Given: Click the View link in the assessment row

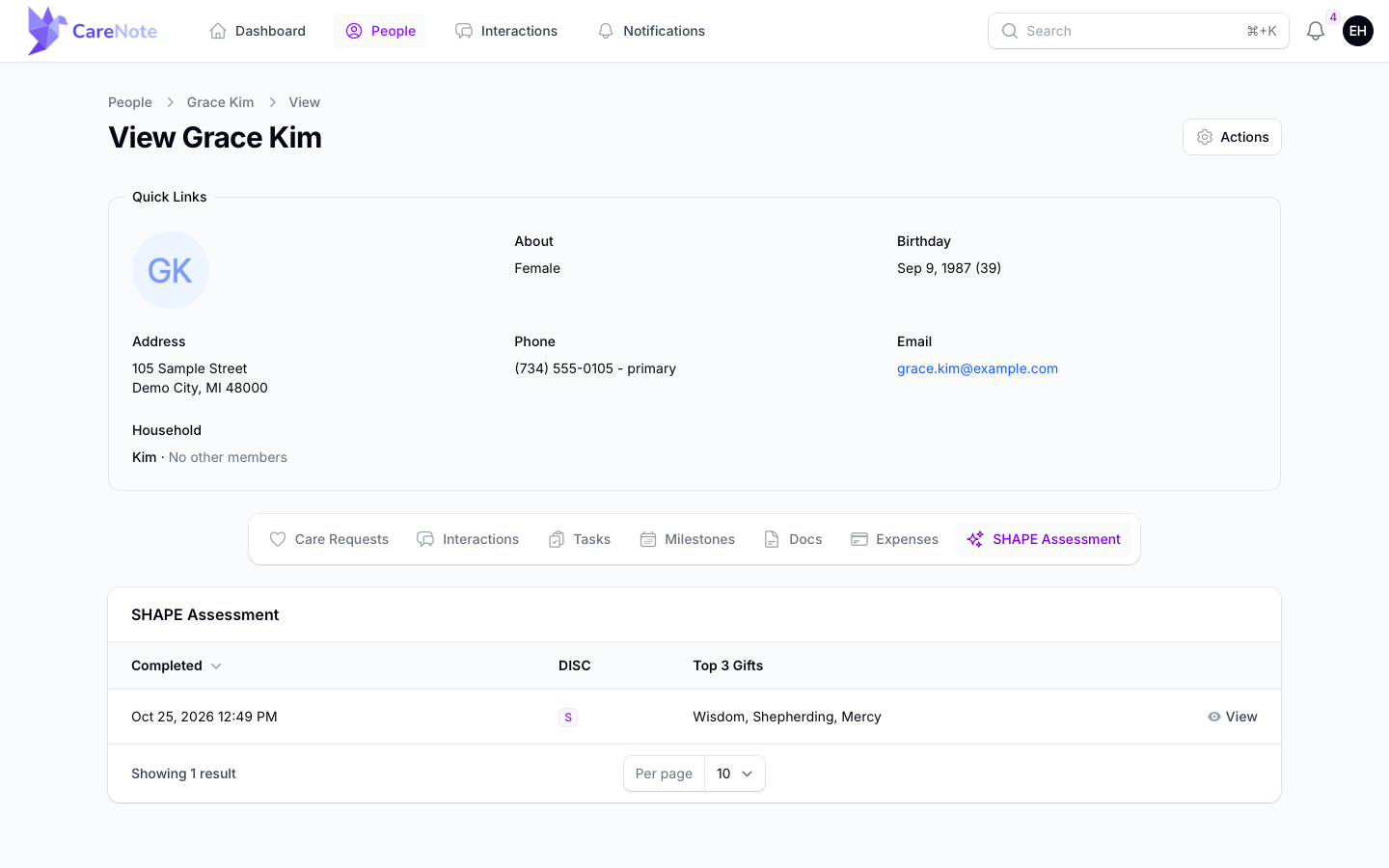Looking at the screenshot, I should (1233, 717).
